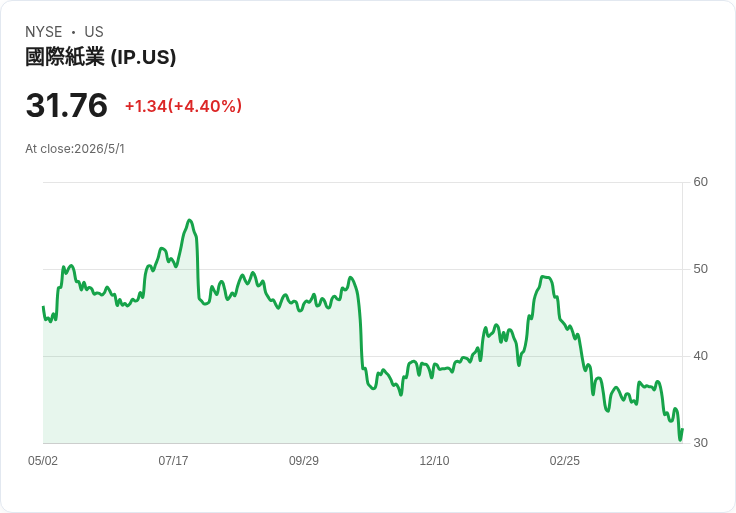Click the US market label

[x=94, y=31]
